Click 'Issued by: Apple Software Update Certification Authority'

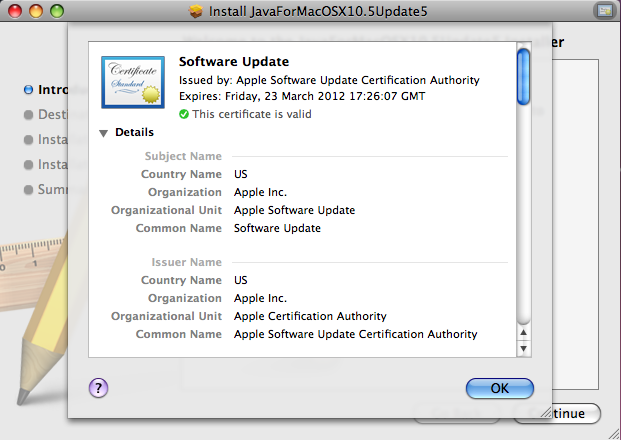click(329, 80)
